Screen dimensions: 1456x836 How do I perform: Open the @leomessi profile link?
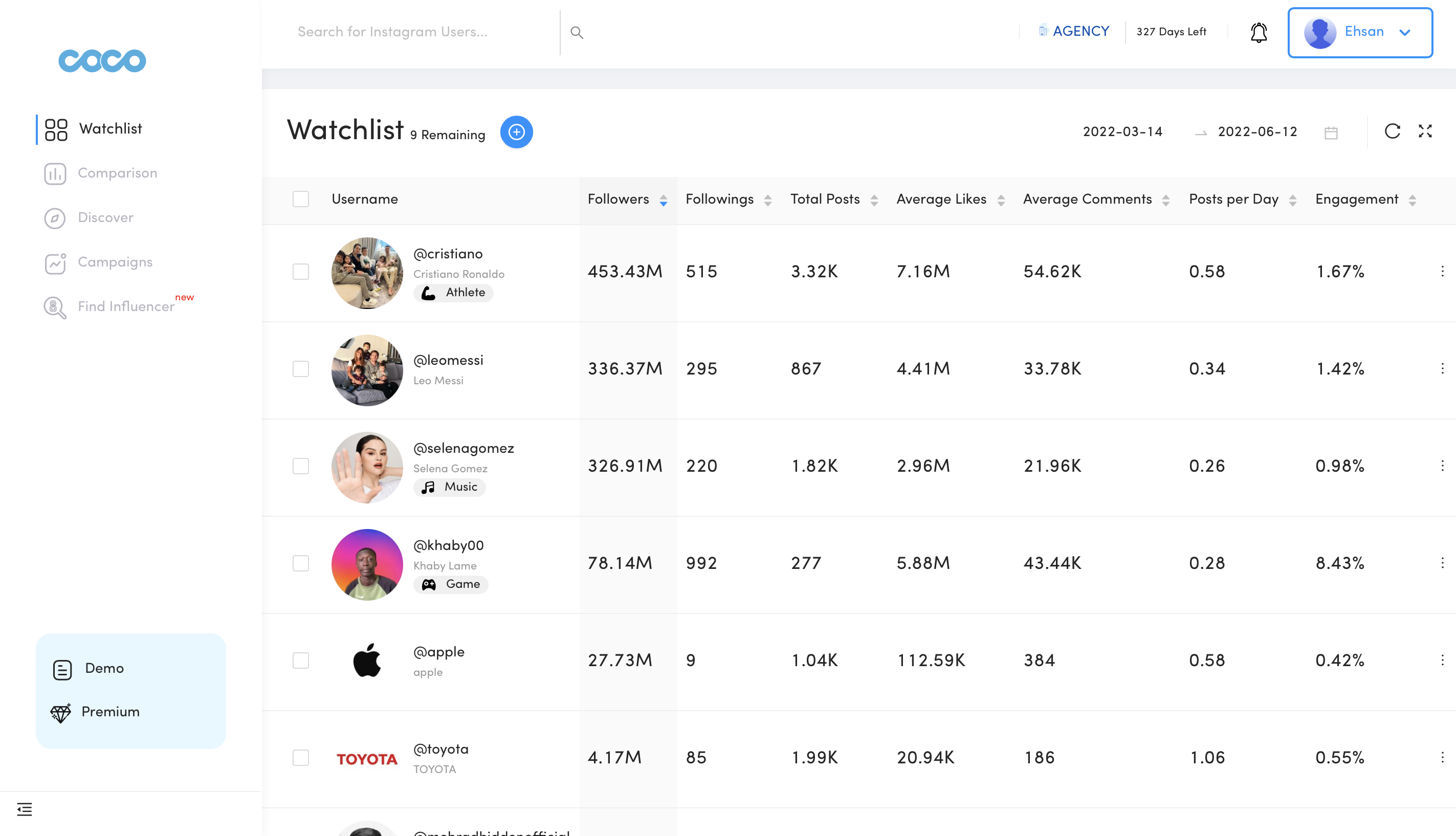(448, 361)
